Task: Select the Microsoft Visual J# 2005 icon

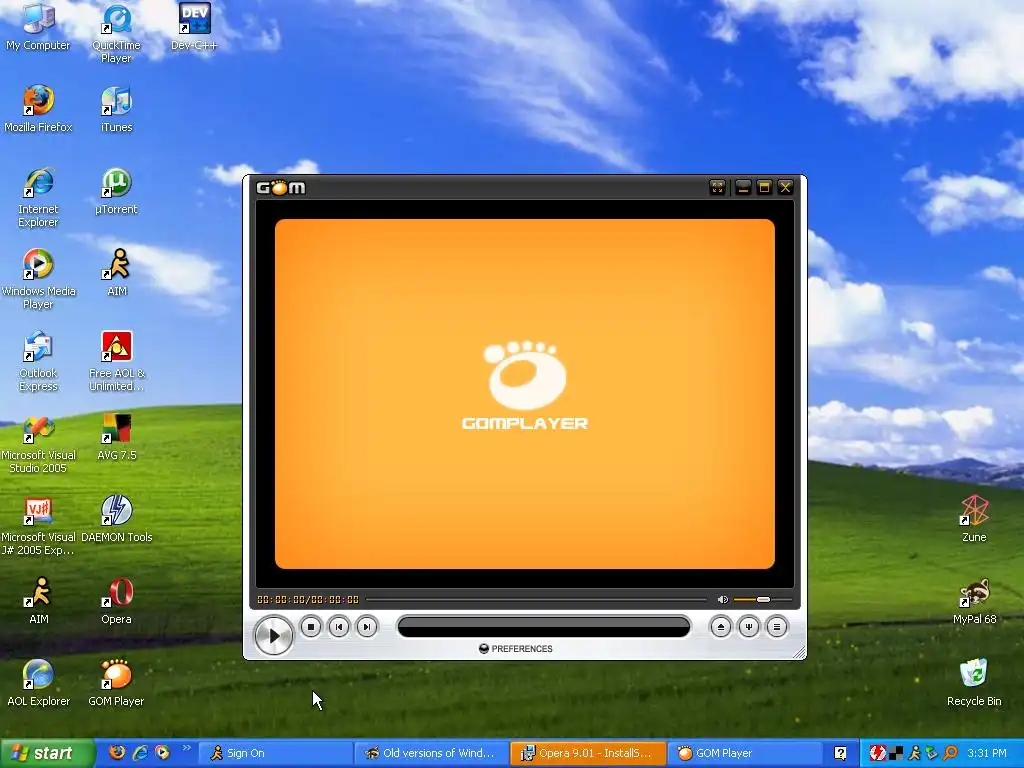Action: [38, 526]
